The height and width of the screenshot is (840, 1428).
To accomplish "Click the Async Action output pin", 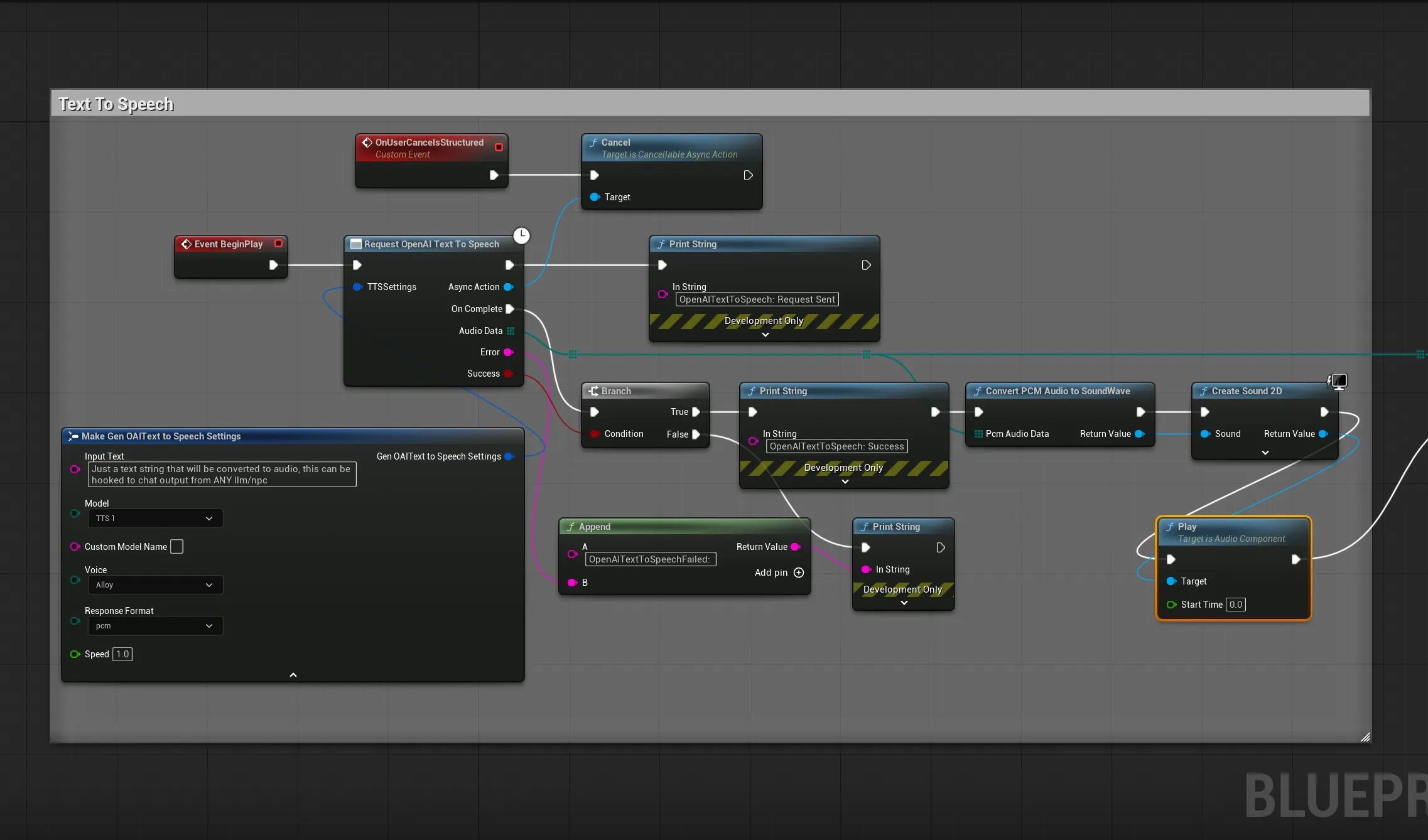I will [509, 287].
